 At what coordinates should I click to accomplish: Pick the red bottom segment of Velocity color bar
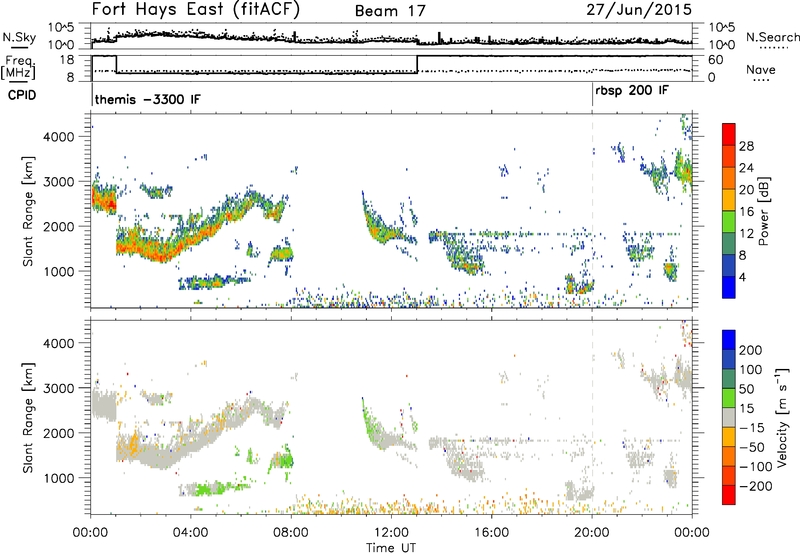(729, 495)
